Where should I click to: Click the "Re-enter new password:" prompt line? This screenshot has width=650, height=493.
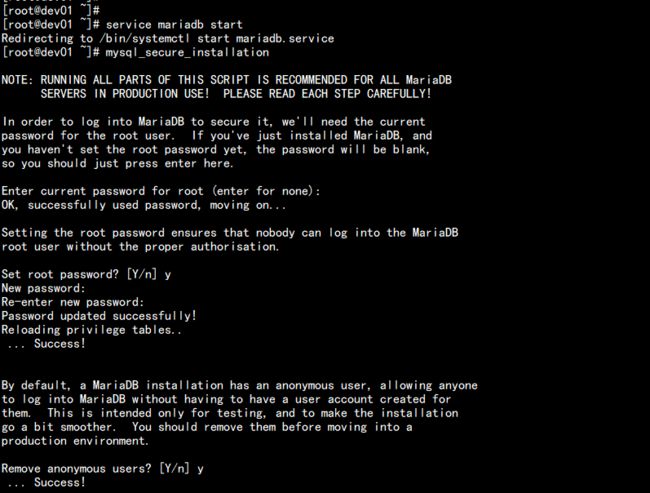click(x=72, y=302)
